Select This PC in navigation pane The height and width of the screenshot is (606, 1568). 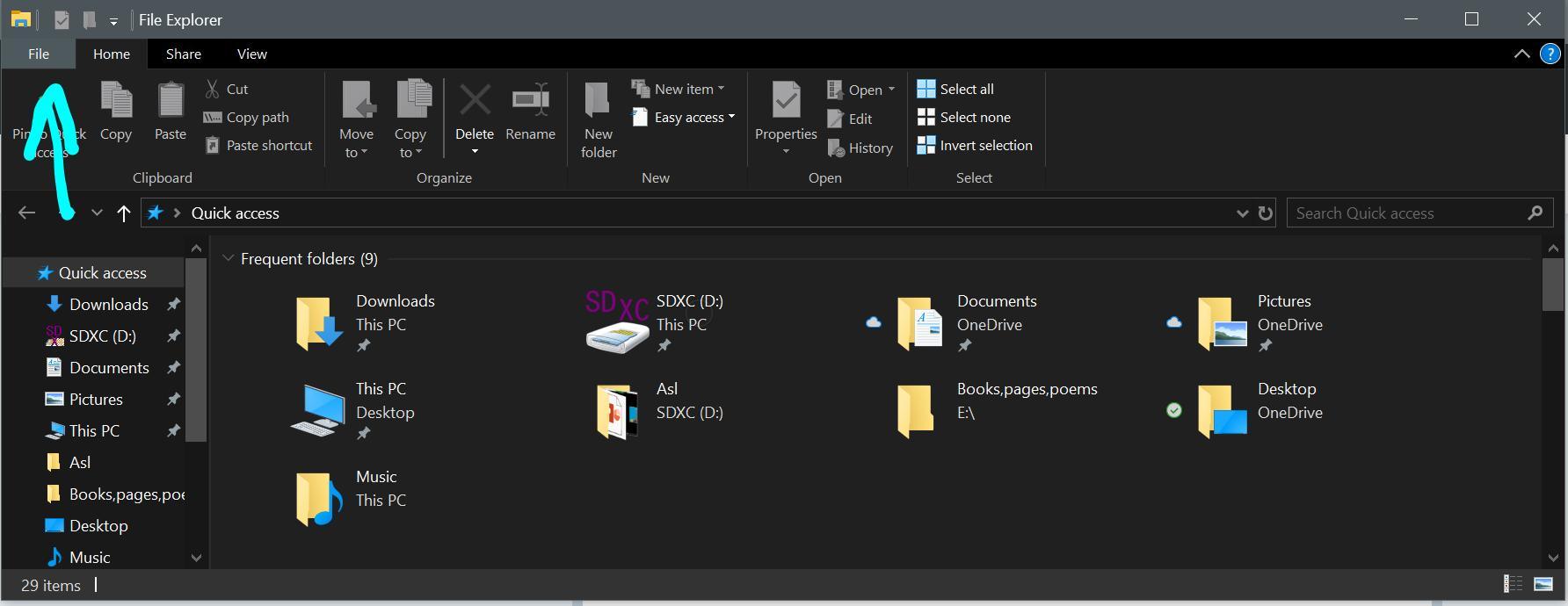93,430
